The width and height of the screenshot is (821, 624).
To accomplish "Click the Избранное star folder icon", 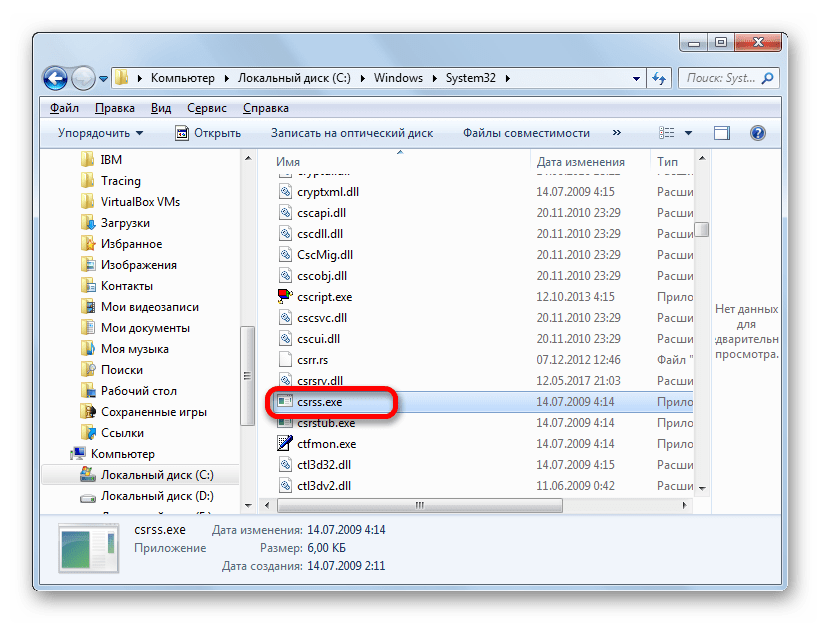I will 88,244.
